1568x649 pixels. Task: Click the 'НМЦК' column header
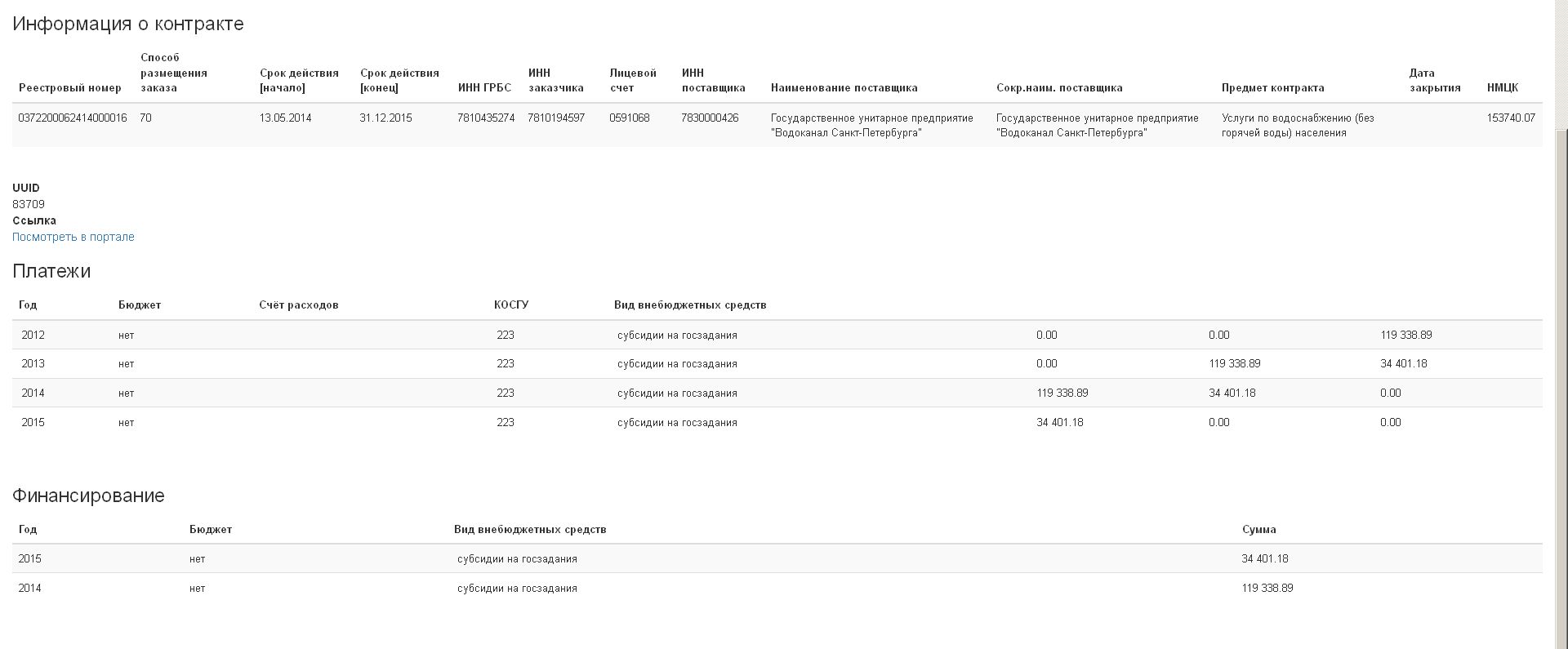click(x=1502, y=87)
